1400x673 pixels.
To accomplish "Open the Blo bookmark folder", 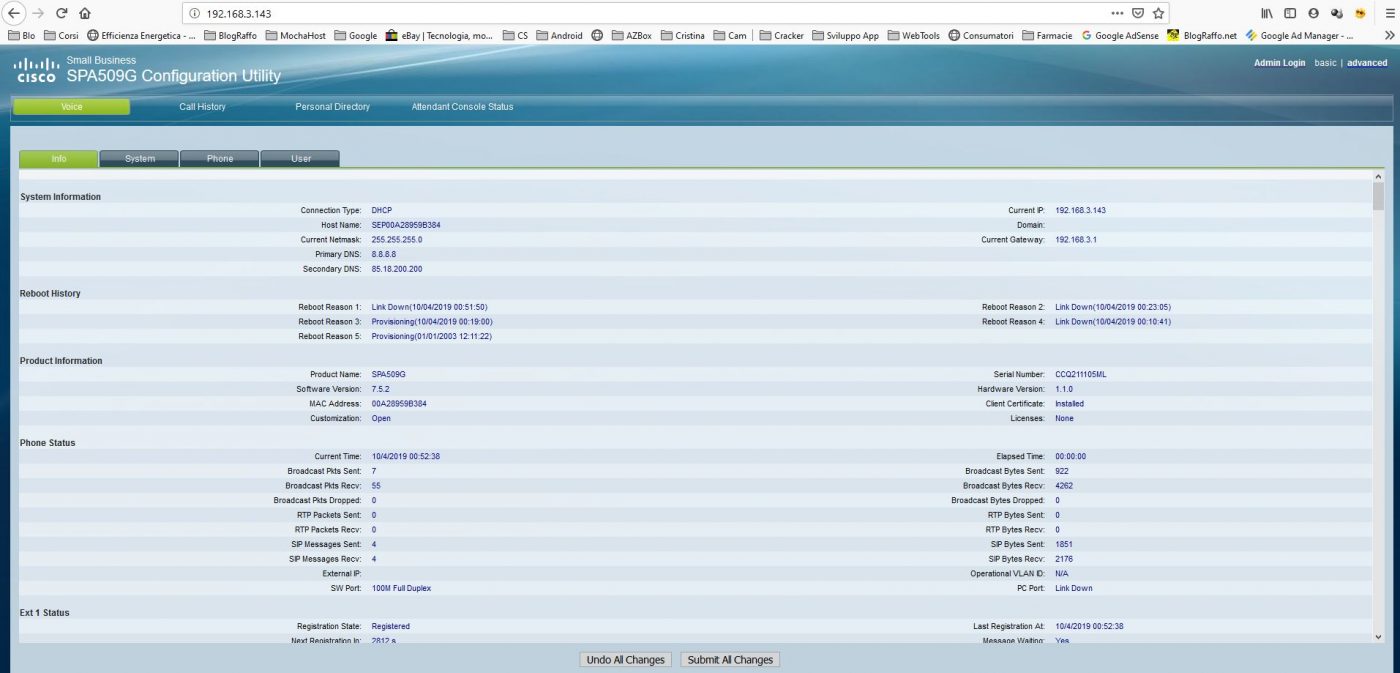I will (21, 36).
